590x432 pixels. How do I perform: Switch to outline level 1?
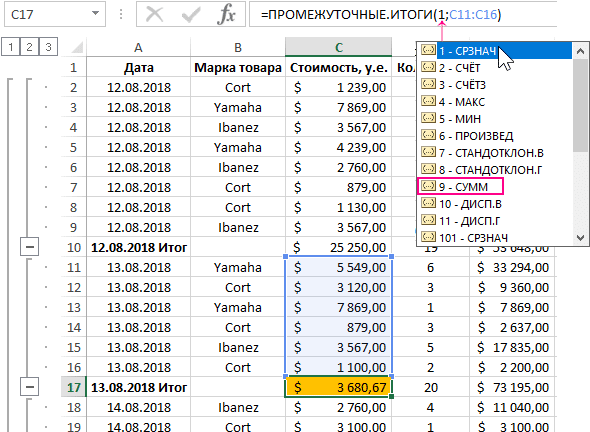point(11,47)
